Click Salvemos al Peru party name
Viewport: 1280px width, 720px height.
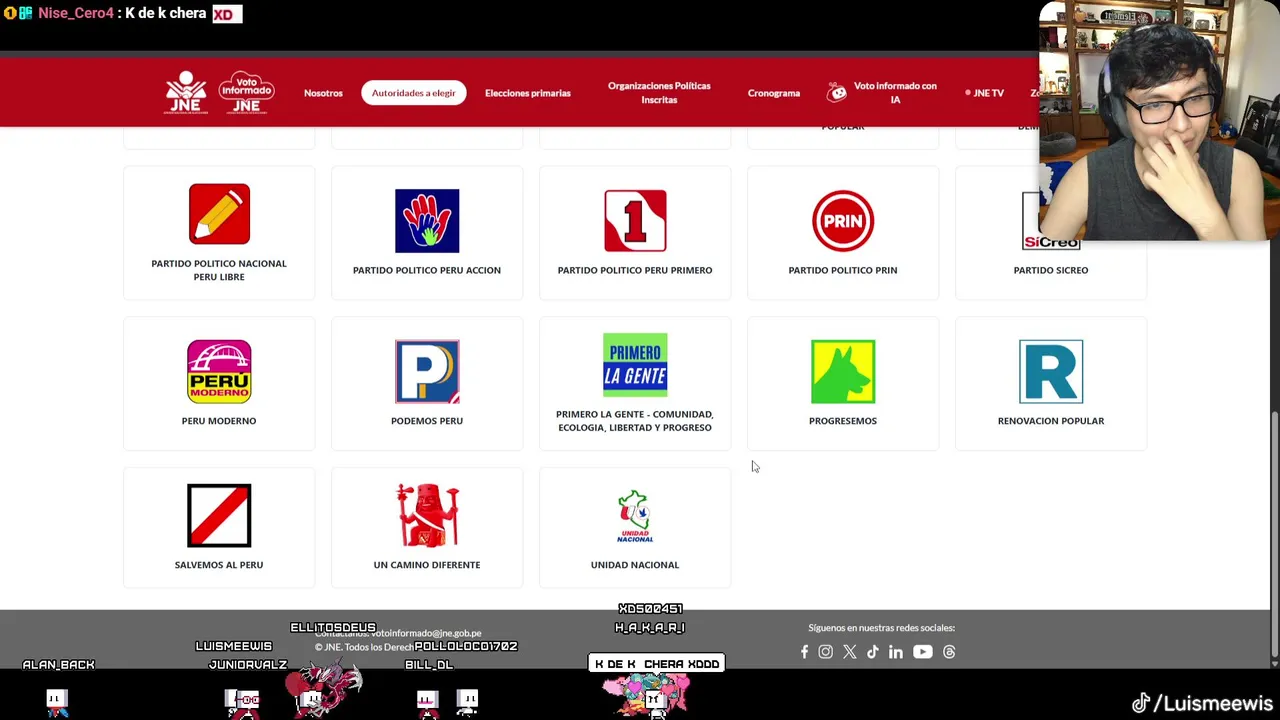pyautogui.click(x=219, y=565)
